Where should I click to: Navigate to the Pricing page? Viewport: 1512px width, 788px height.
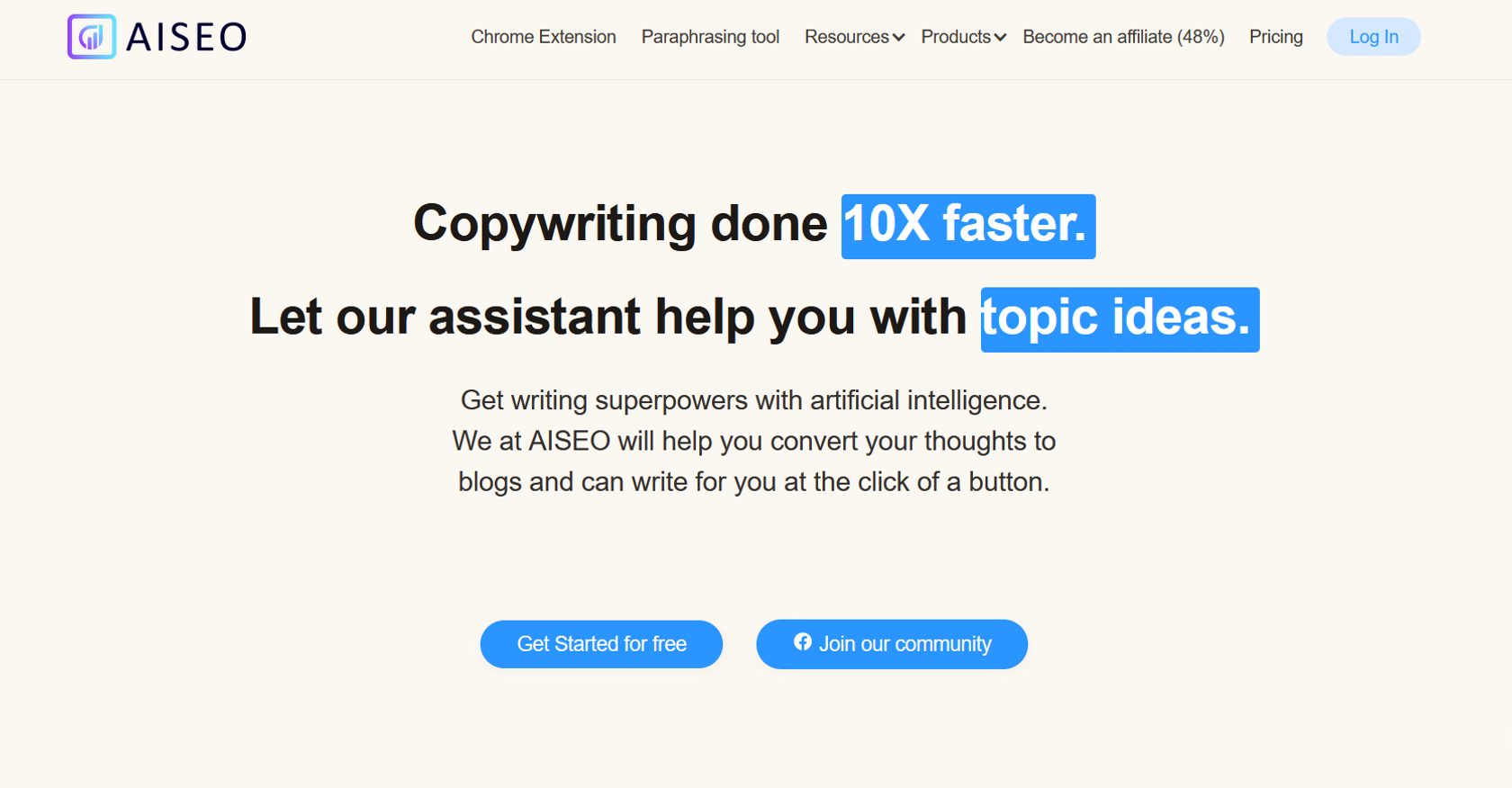pos(1275,37)
